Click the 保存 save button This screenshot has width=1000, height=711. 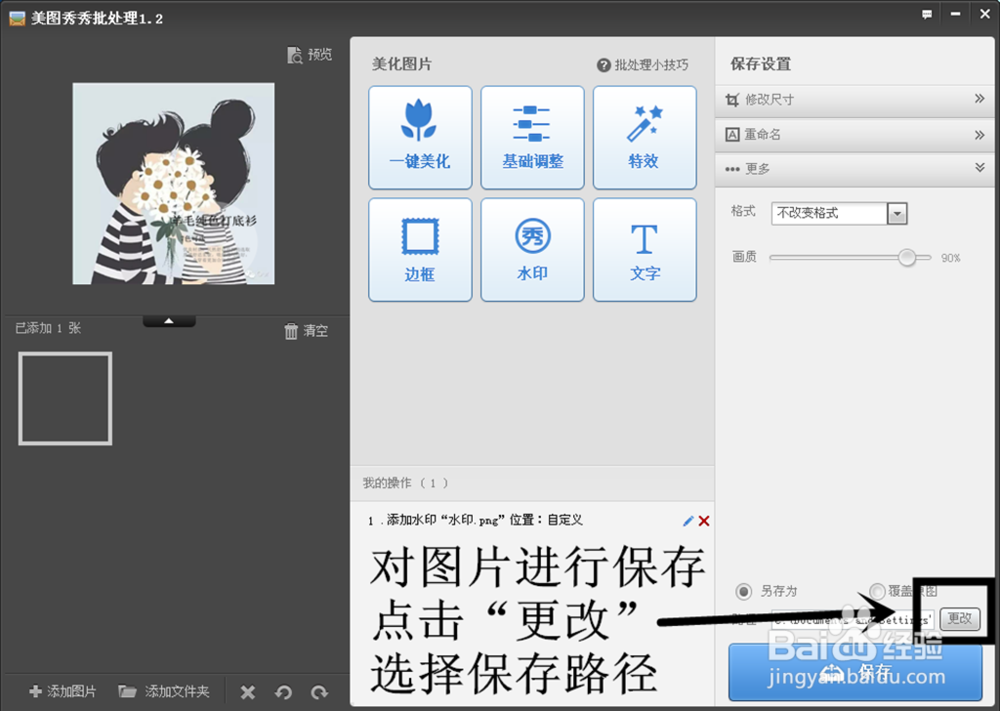coord(855,672)
